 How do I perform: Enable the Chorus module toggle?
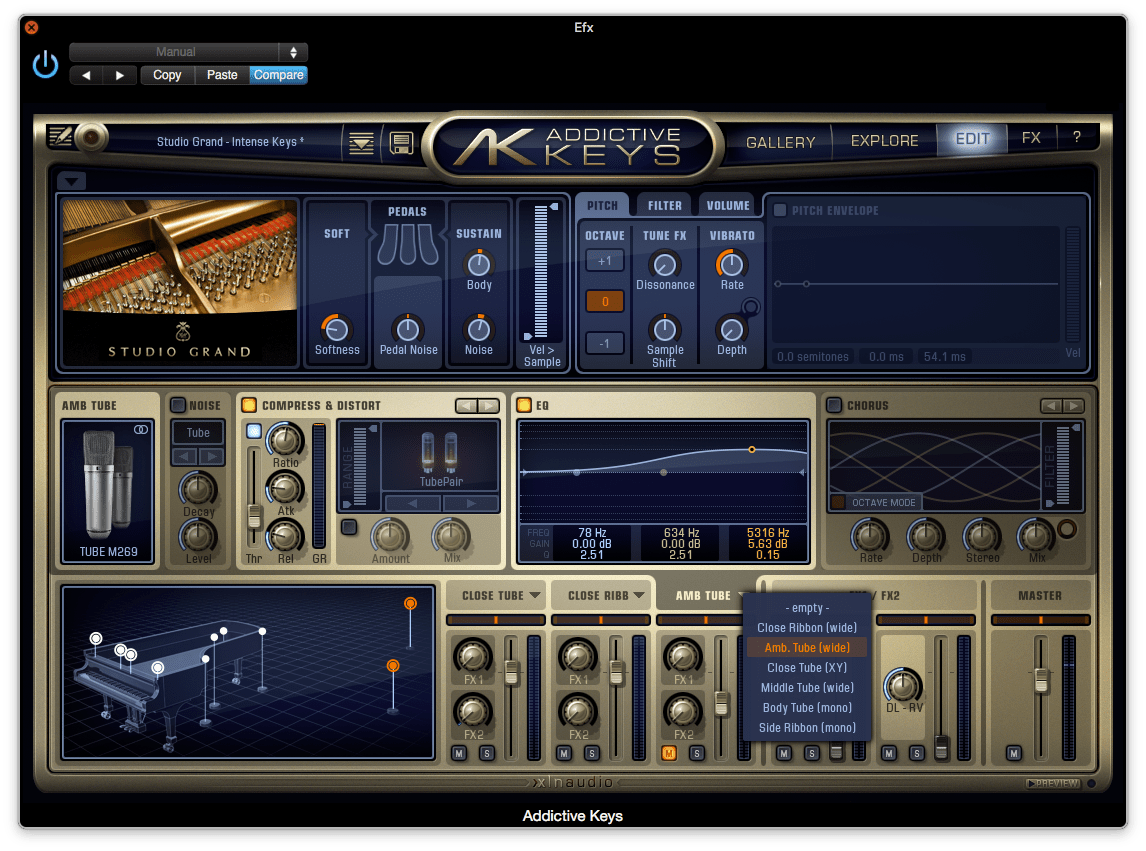pyautogui.click(x=834, y=405)
